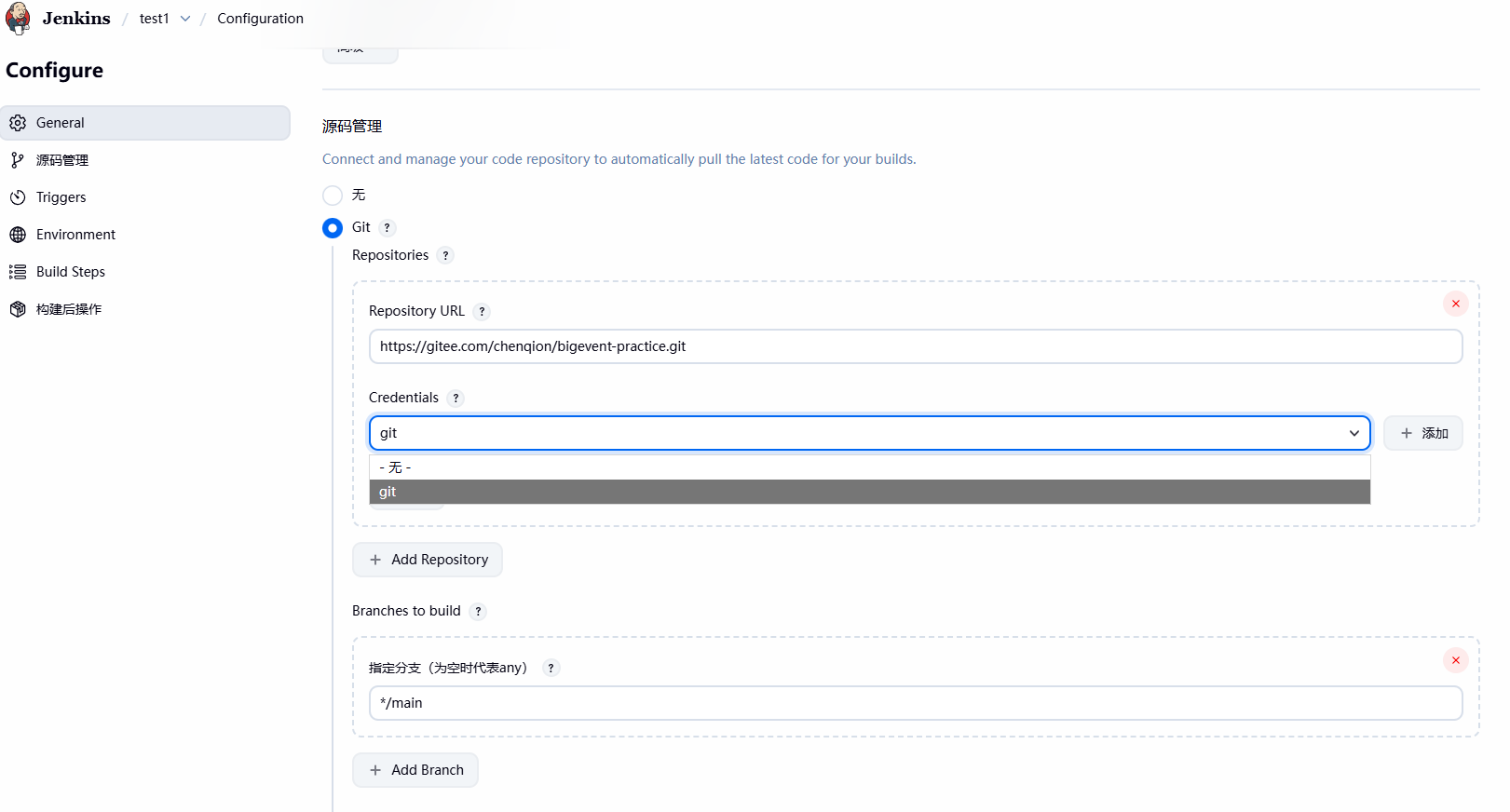1510x812 pixels.
Task: Click the Add Branch button
Action: pos(415,770)
